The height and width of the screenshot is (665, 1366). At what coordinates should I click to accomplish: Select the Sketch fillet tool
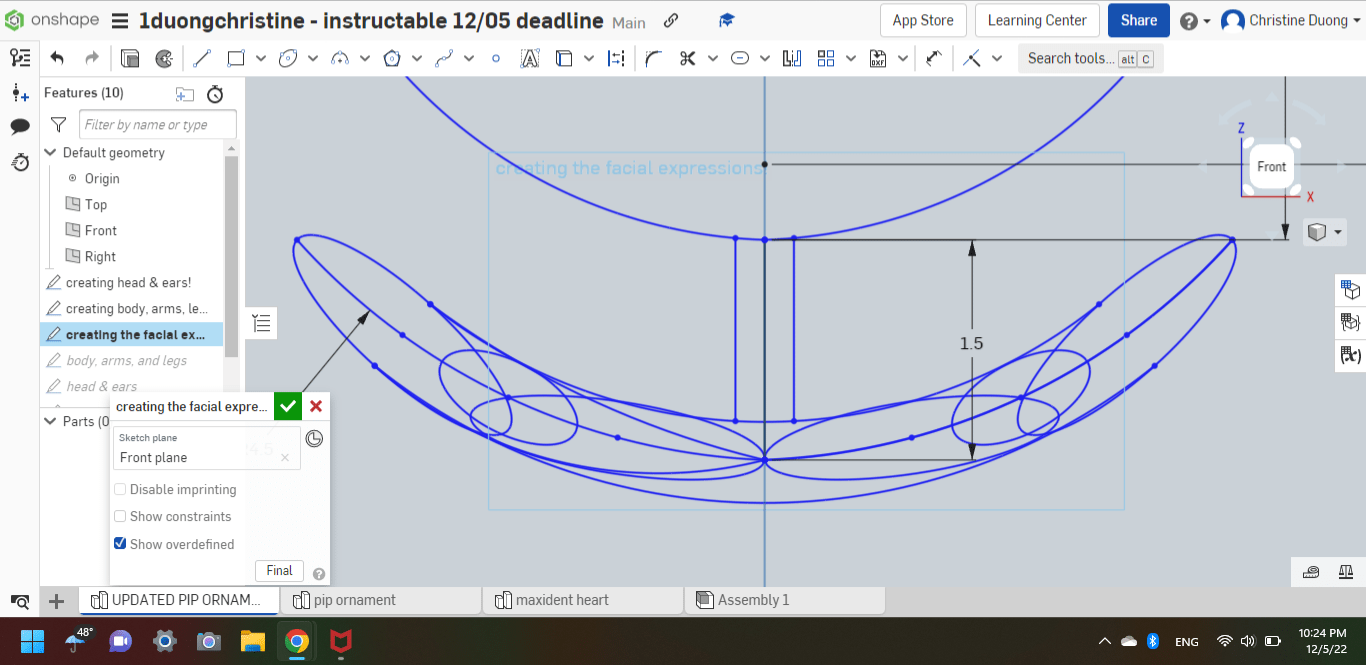(654, 58)
